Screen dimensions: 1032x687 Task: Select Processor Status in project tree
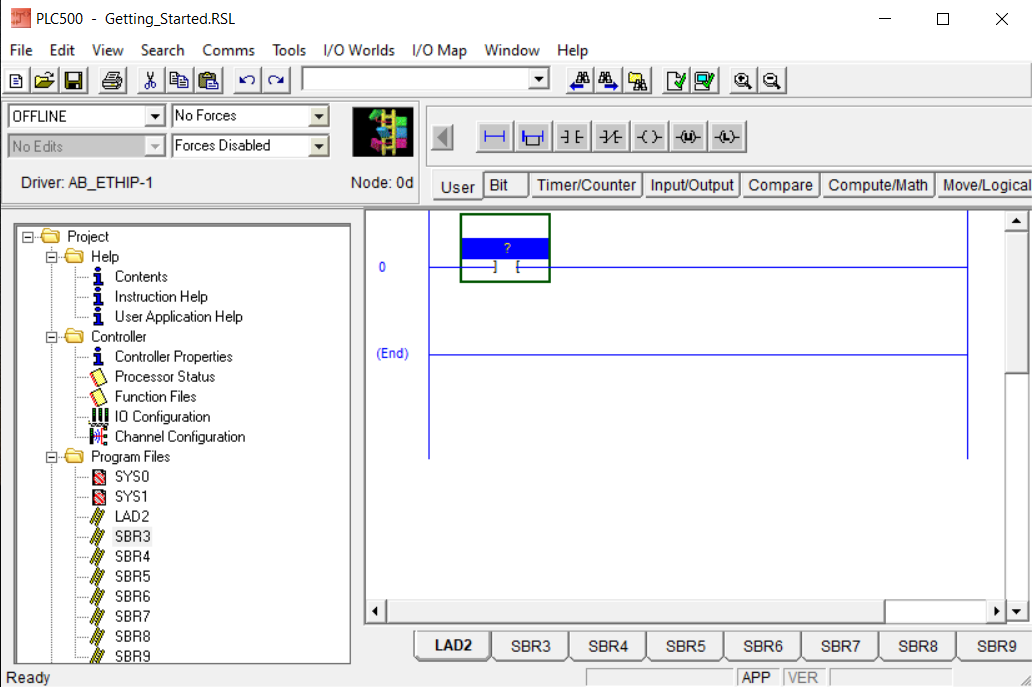pyautogui.click(x=165, y=376)
